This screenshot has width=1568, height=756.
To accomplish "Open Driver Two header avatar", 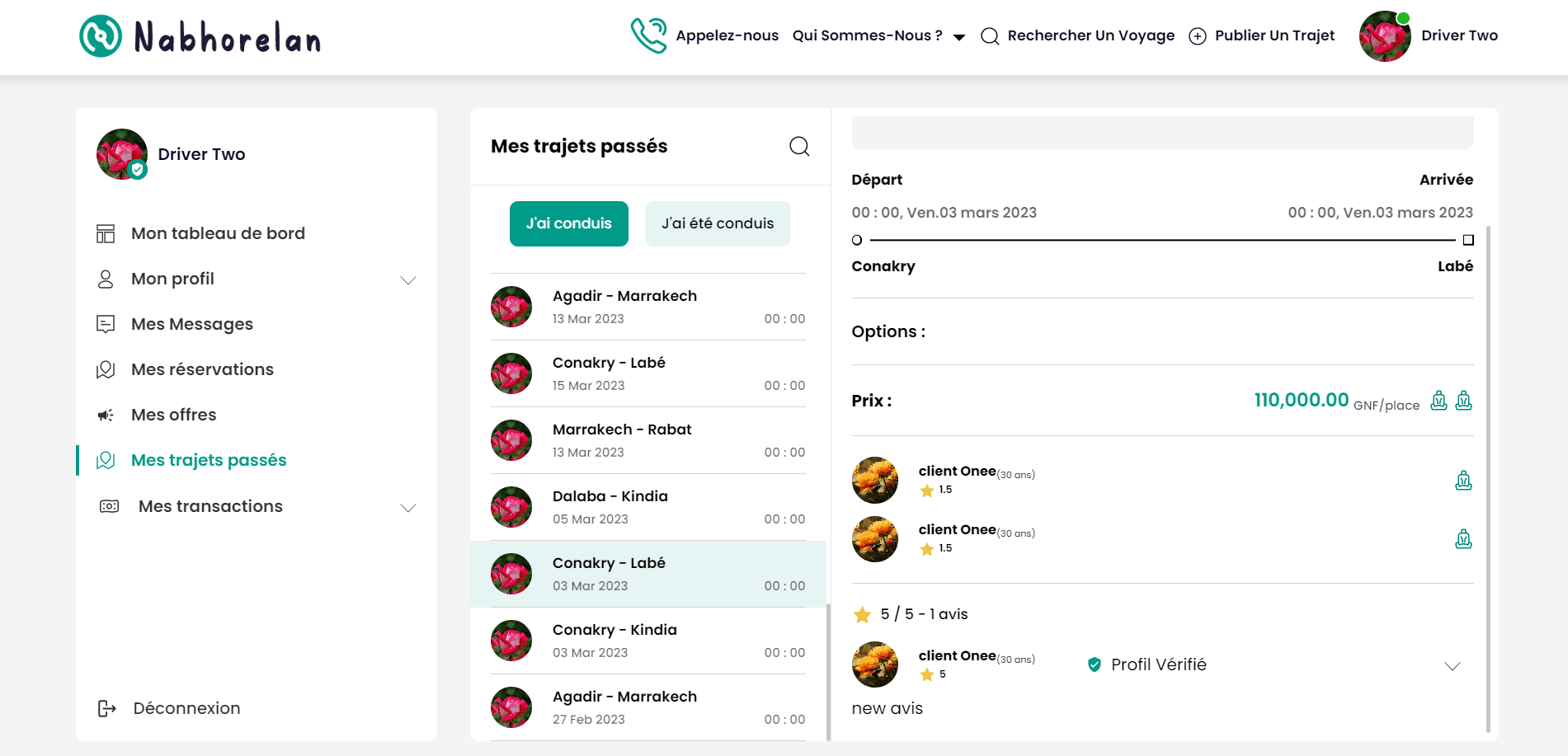I will (1385, 36).
